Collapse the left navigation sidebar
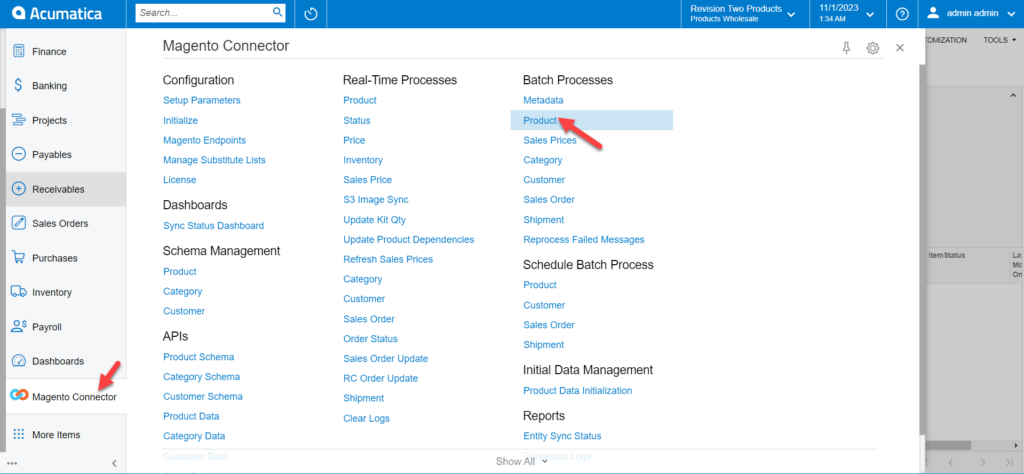Image resolution: width=1024 pixels, height=474 pixels. click(114, 464)
